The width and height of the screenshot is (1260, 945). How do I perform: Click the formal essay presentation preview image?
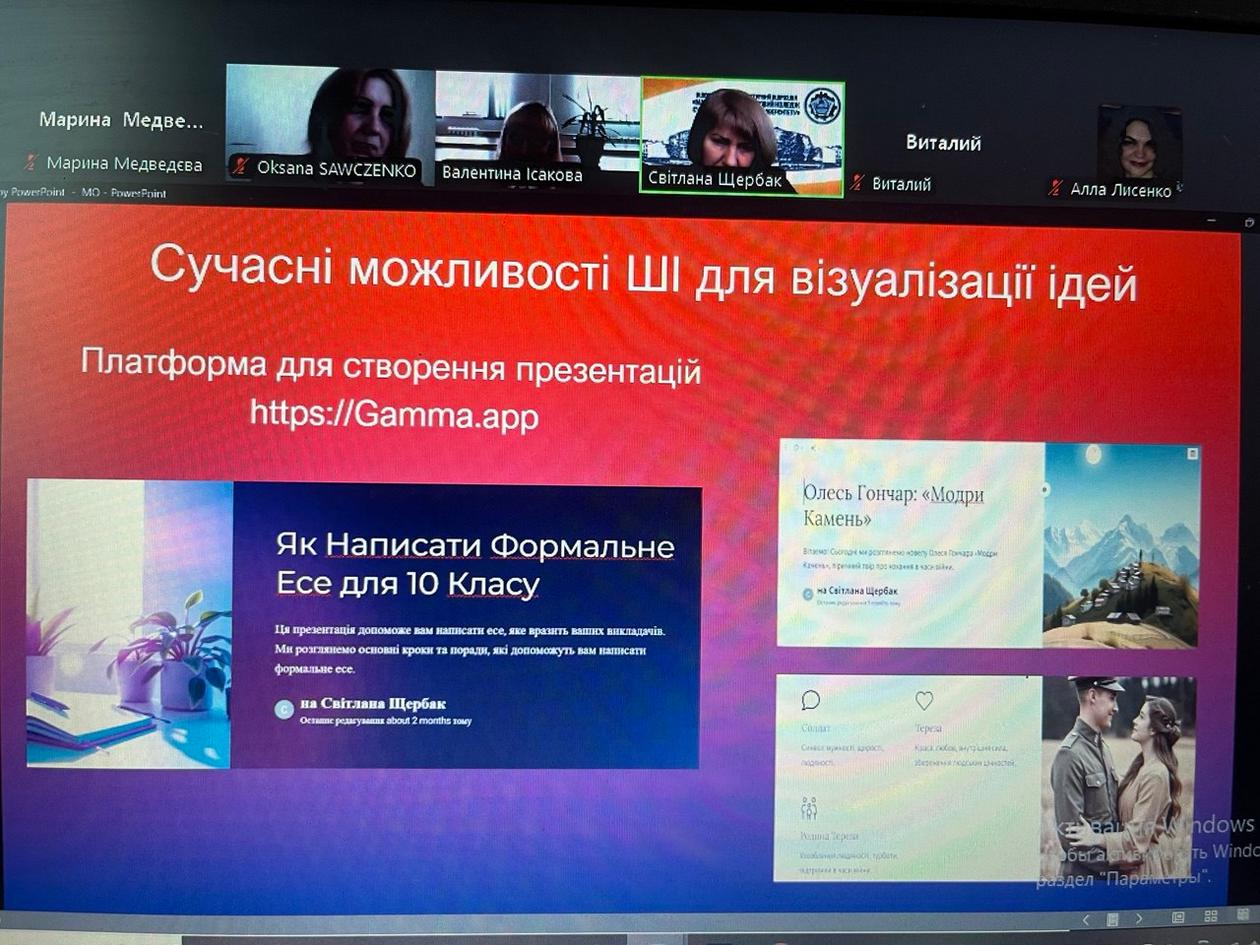[x=364, y=624]
